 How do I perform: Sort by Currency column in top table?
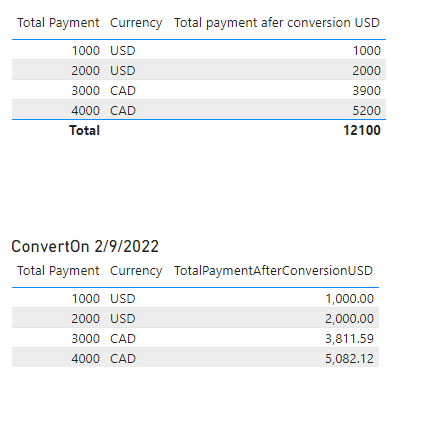pyautogui.click(x=136, y=23)
